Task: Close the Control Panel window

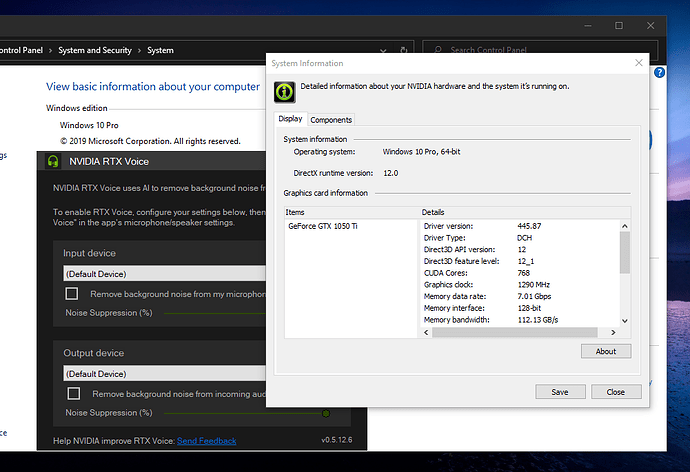Action: [650, 26]
